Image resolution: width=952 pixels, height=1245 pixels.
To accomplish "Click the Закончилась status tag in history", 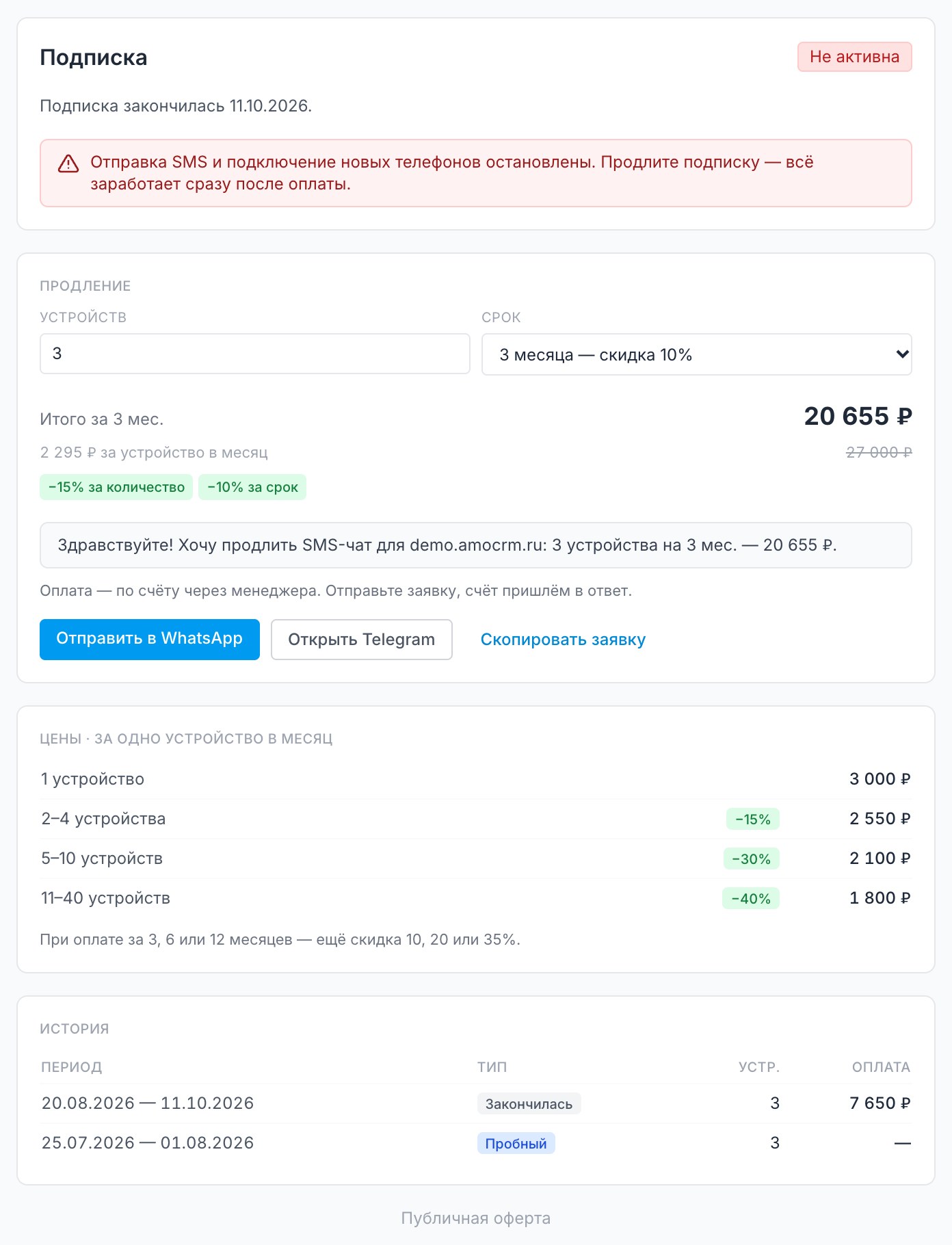I will click(x=529, y=1103).
